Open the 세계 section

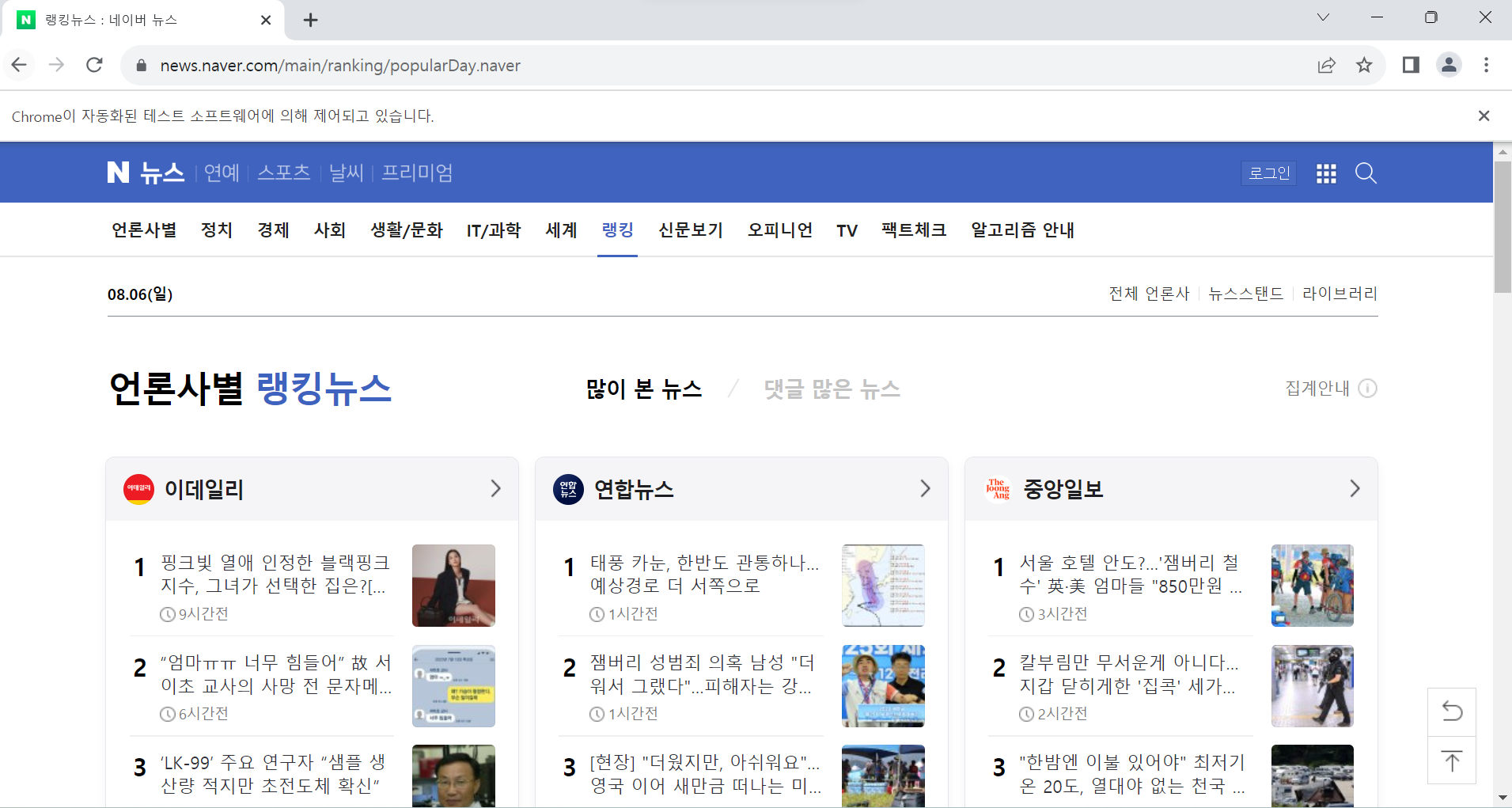561,230
